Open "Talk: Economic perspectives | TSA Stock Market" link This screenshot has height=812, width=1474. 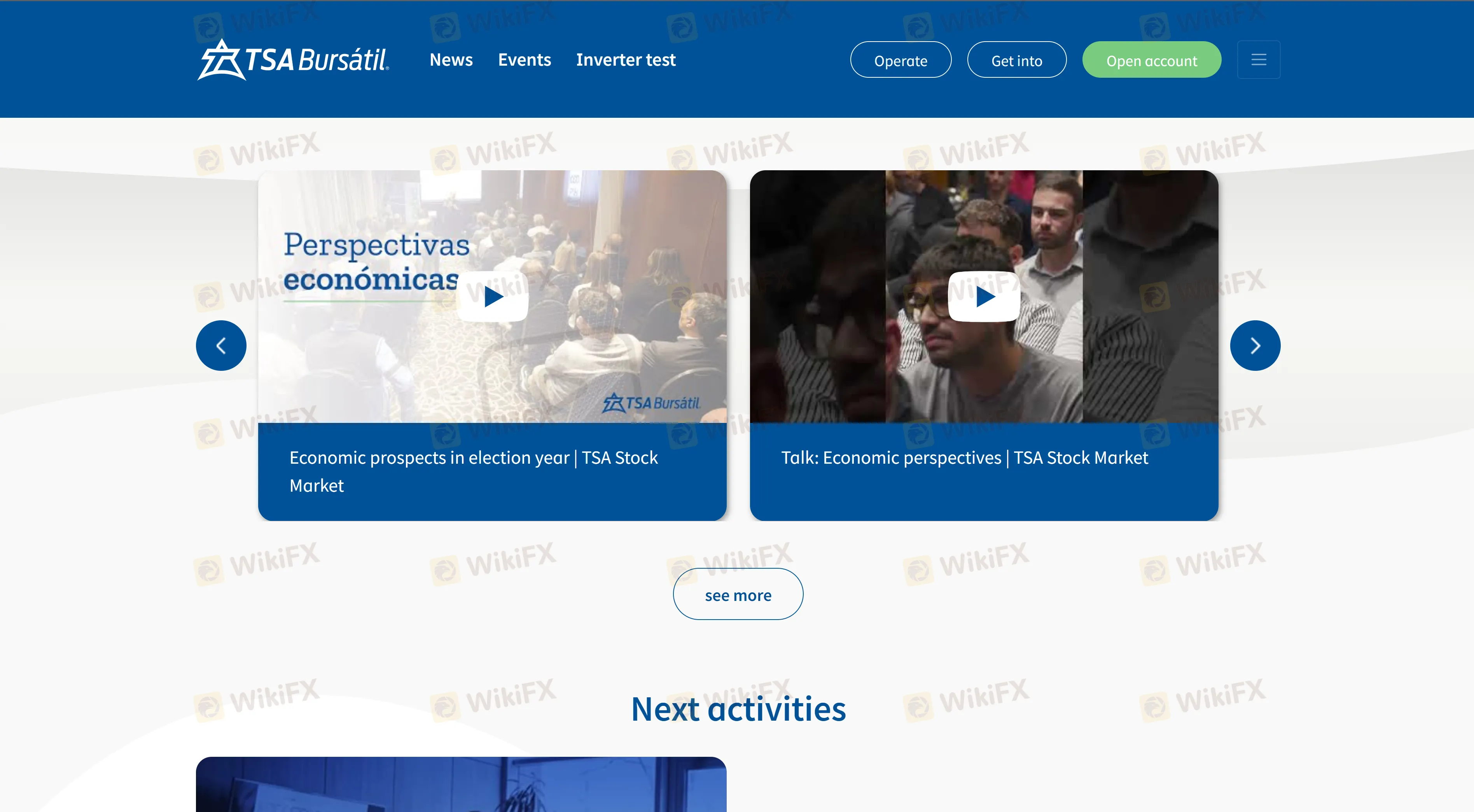pyautogui.click(x=964, y=457)
